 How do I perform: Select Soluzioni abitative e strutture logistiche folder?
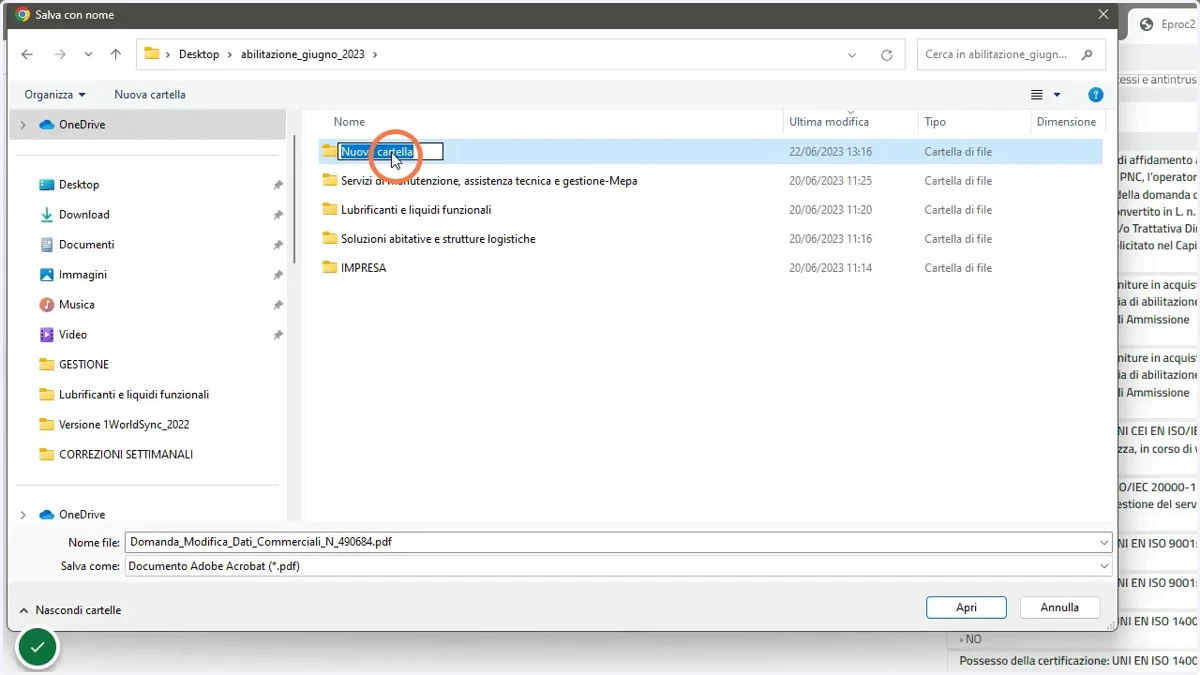coord(438,239)
